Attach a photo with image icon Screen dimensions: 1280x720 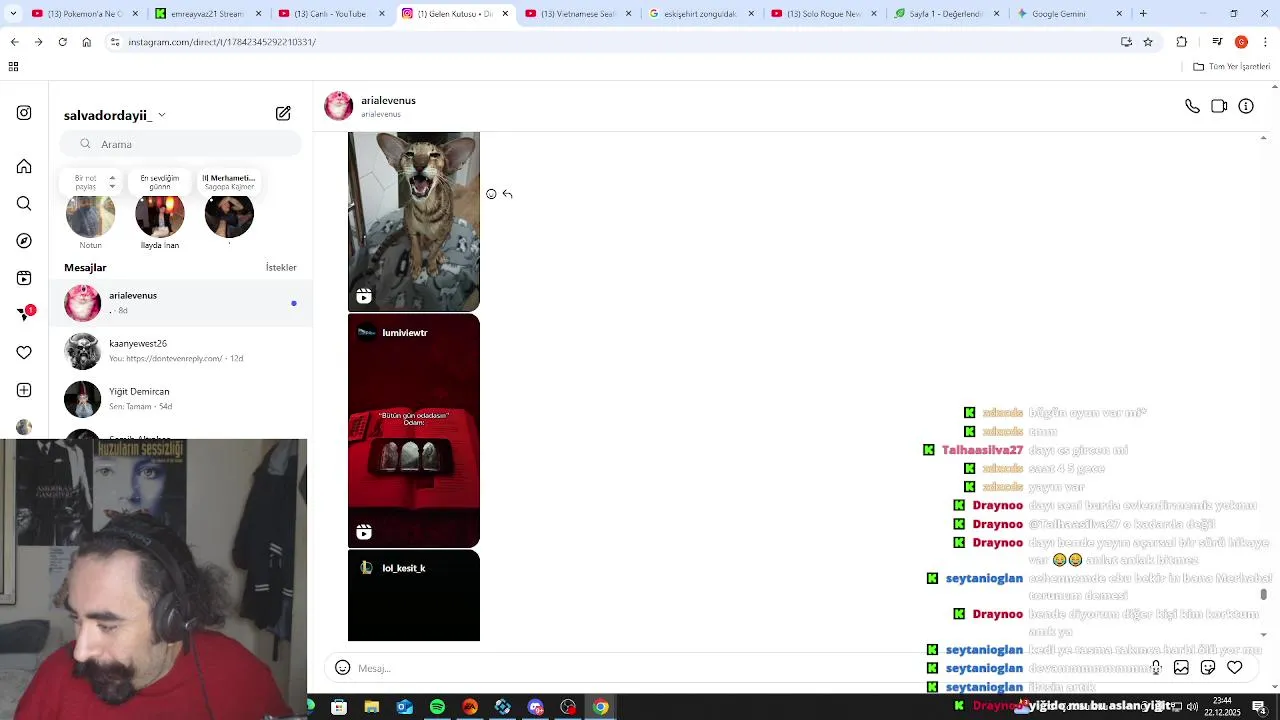click(1181, 667)
